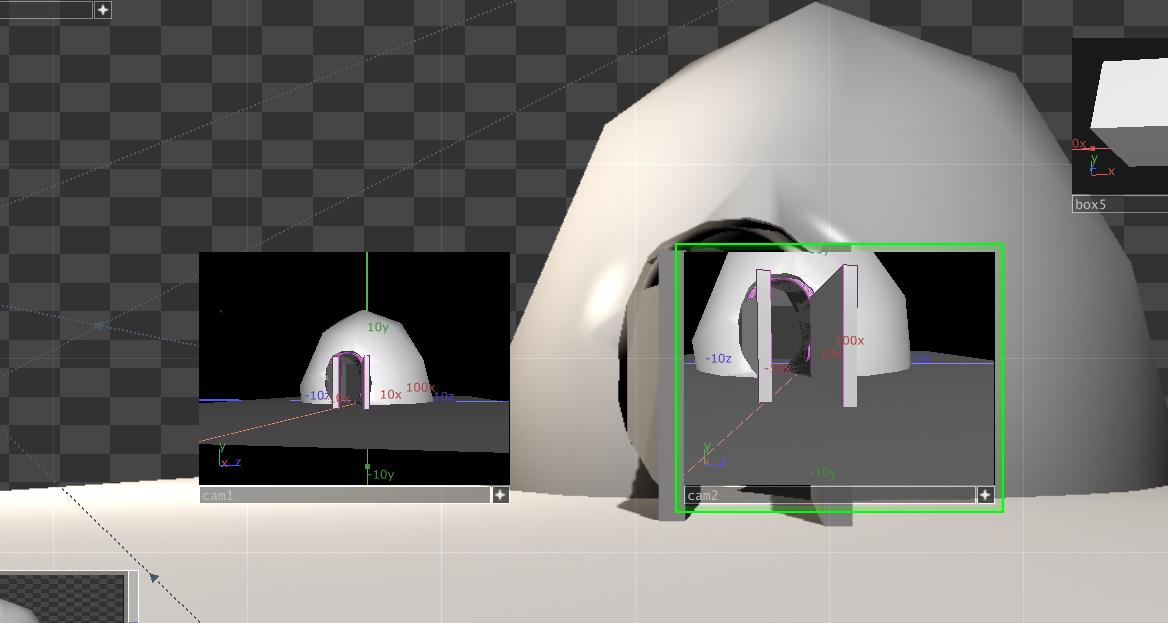The height and width of the screenshot is (623, 1168).
Task: Click the axis gizmo in box5 preview
Action: [x=1100, y=165]
